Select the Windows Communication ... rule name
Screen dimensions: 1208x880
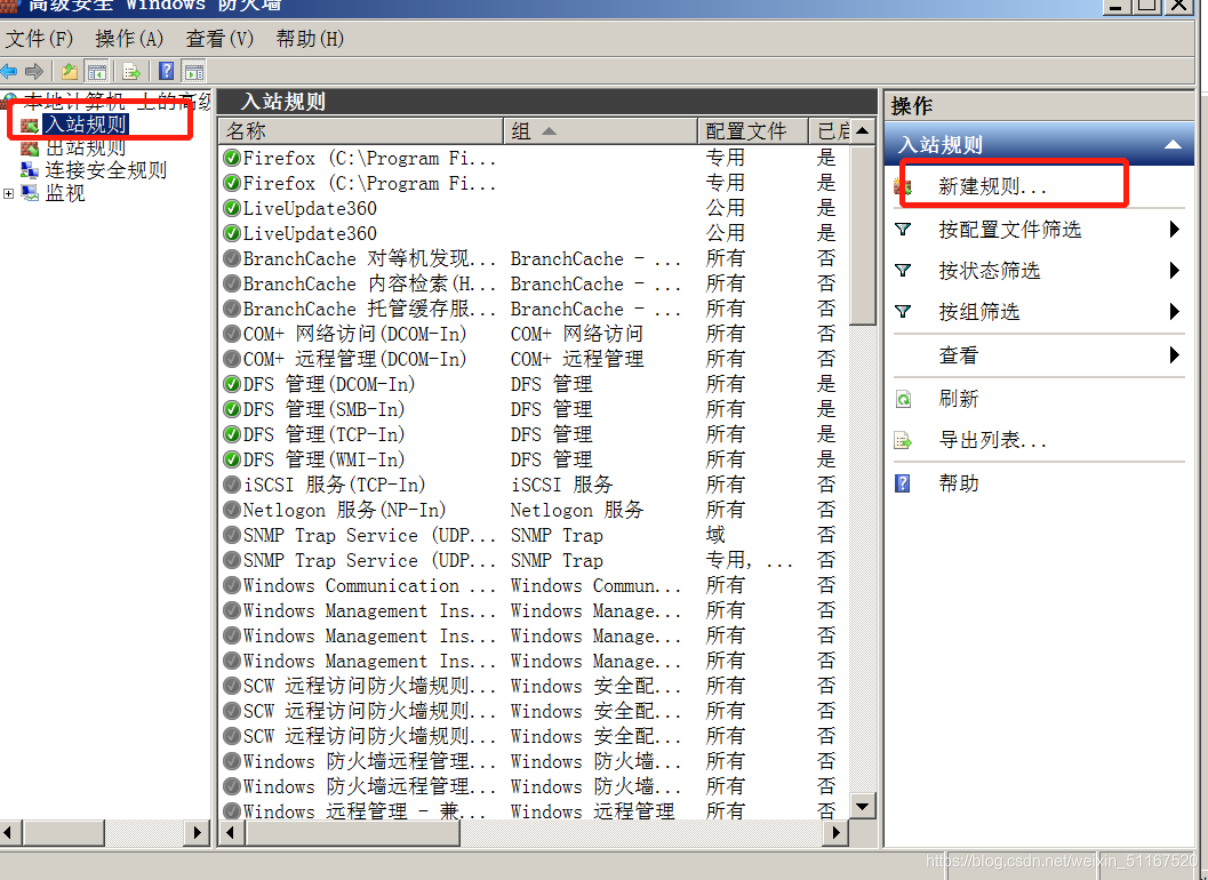coord(369,586)
